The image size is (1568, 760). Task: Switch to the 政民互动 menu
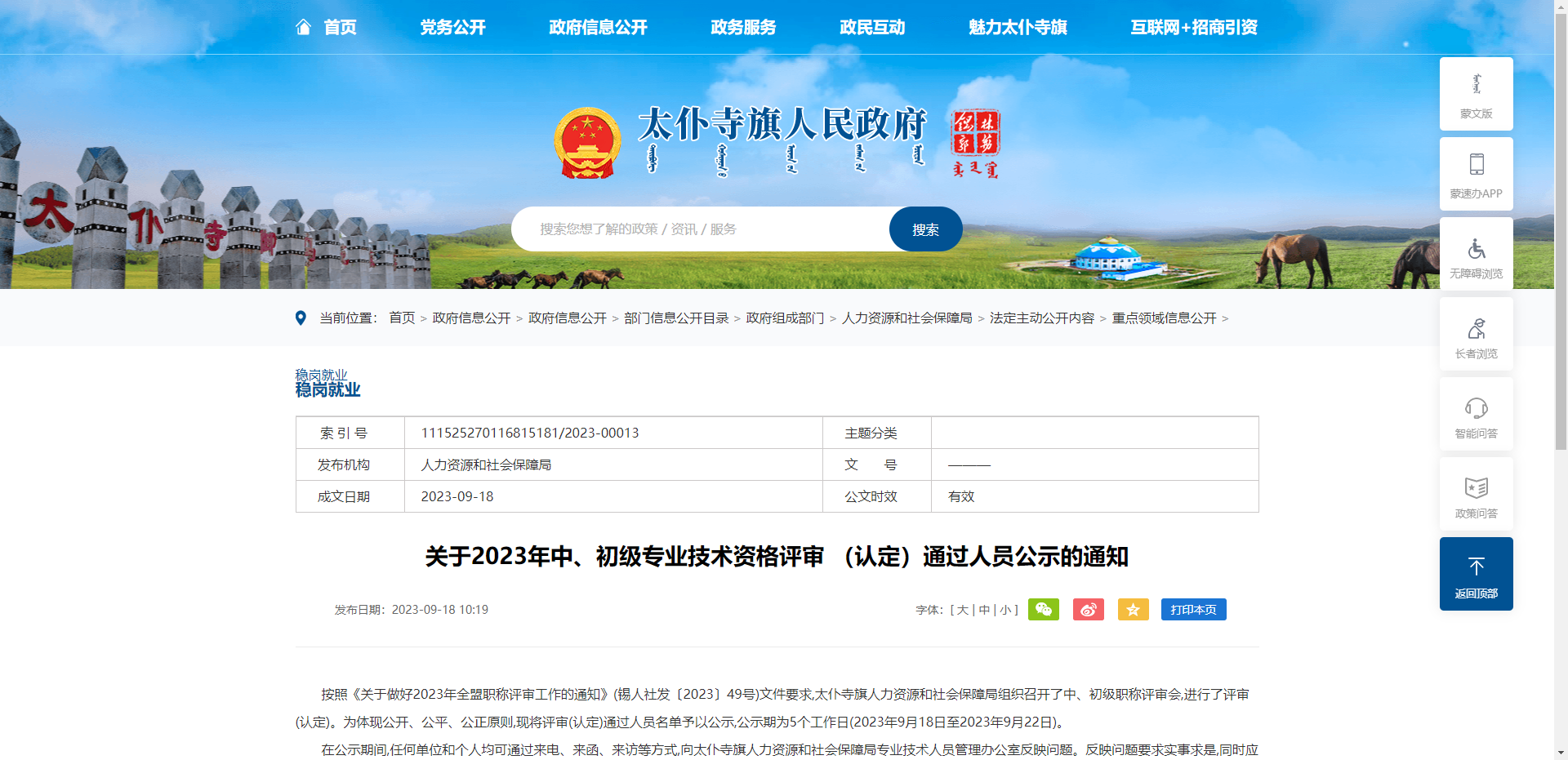coord(871,27)
